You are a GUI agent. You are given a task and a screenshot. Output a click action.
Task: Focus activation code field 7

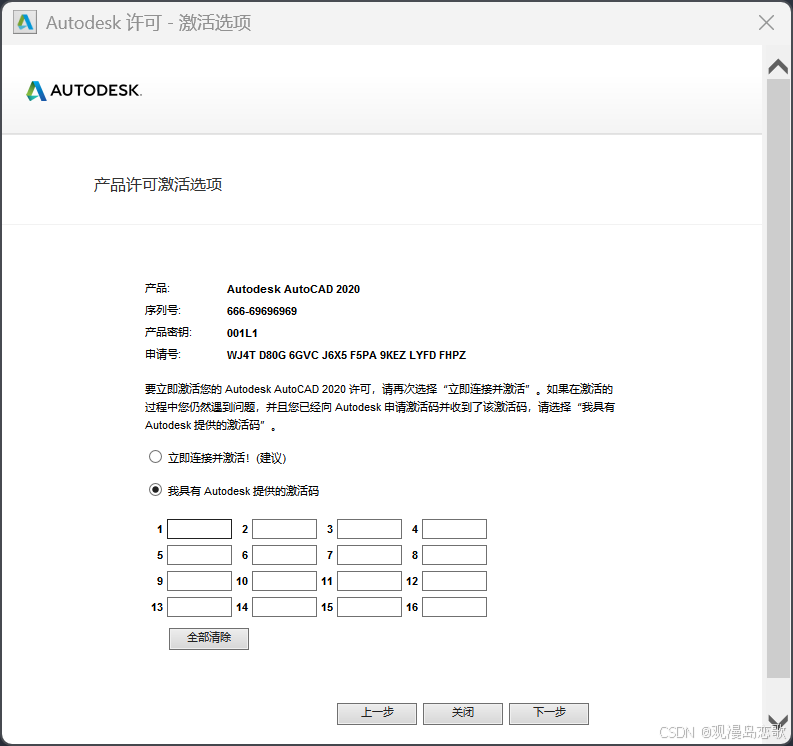click(x=369, y=555)
